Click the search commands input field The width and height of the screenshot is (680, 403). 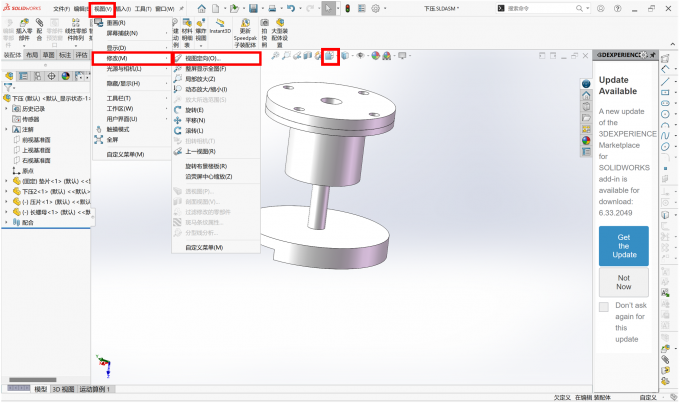point(541,8)
